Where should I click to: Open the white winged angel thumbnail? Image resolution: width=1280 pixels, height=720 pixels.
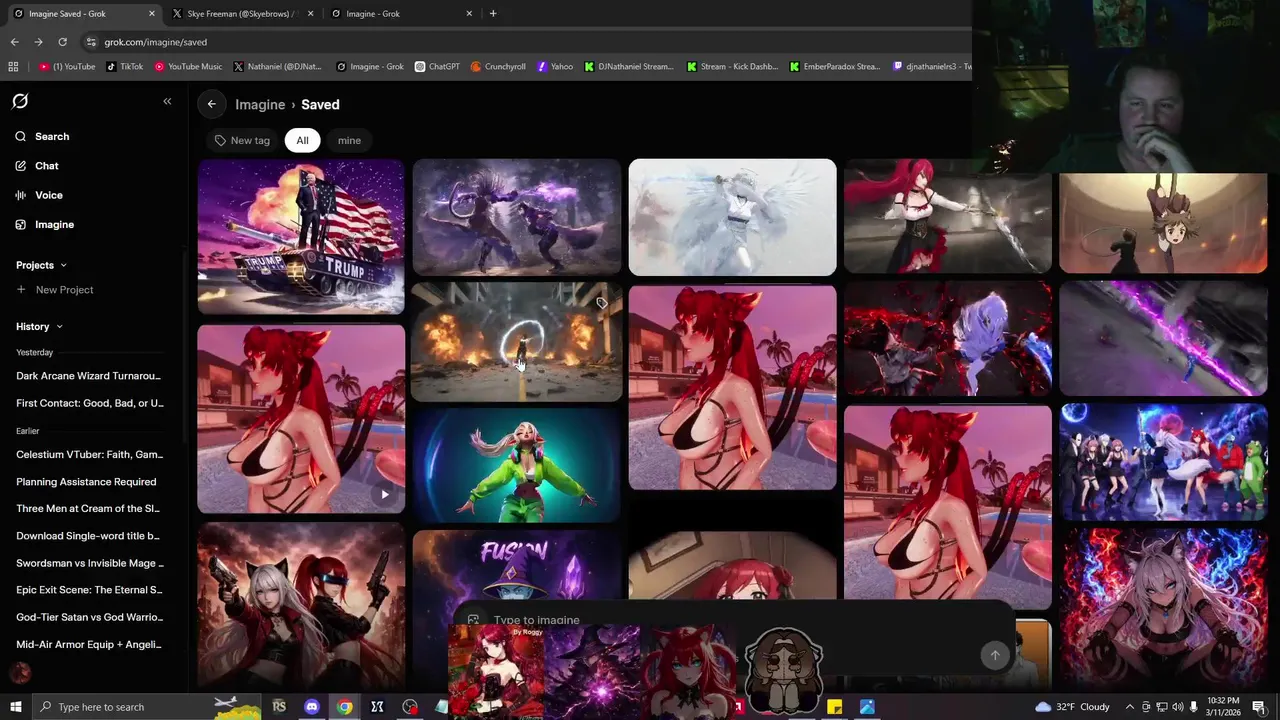[x=732, y=217]
